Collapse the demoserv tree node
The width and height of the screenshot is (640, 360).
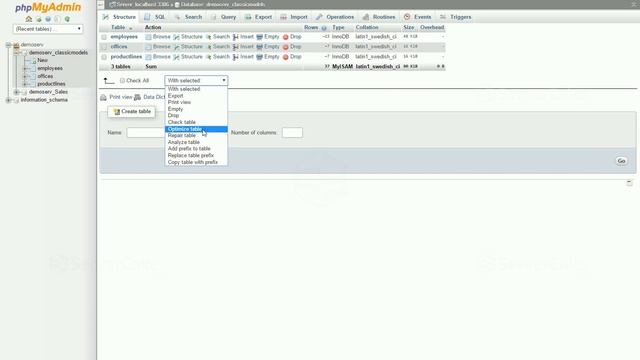click(9, 45)
